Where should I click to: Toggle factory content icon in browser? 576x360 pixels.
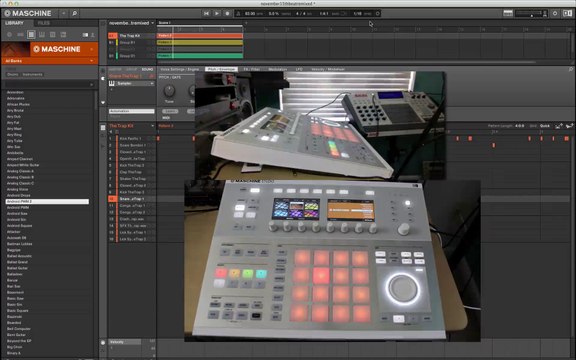[85, 35]
